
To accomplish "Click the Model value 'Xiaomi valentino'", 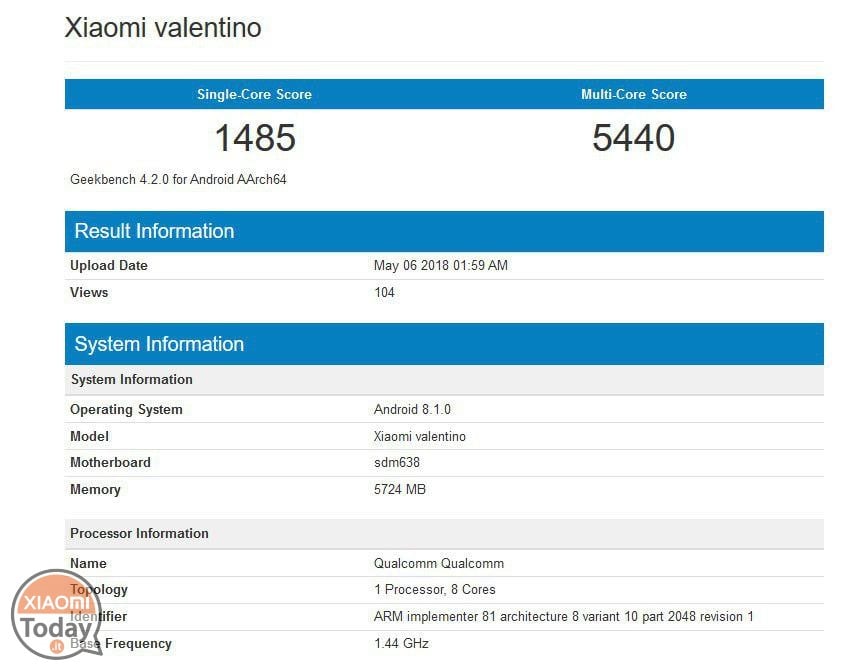I will pyautogui.click(x=420, y=437).
